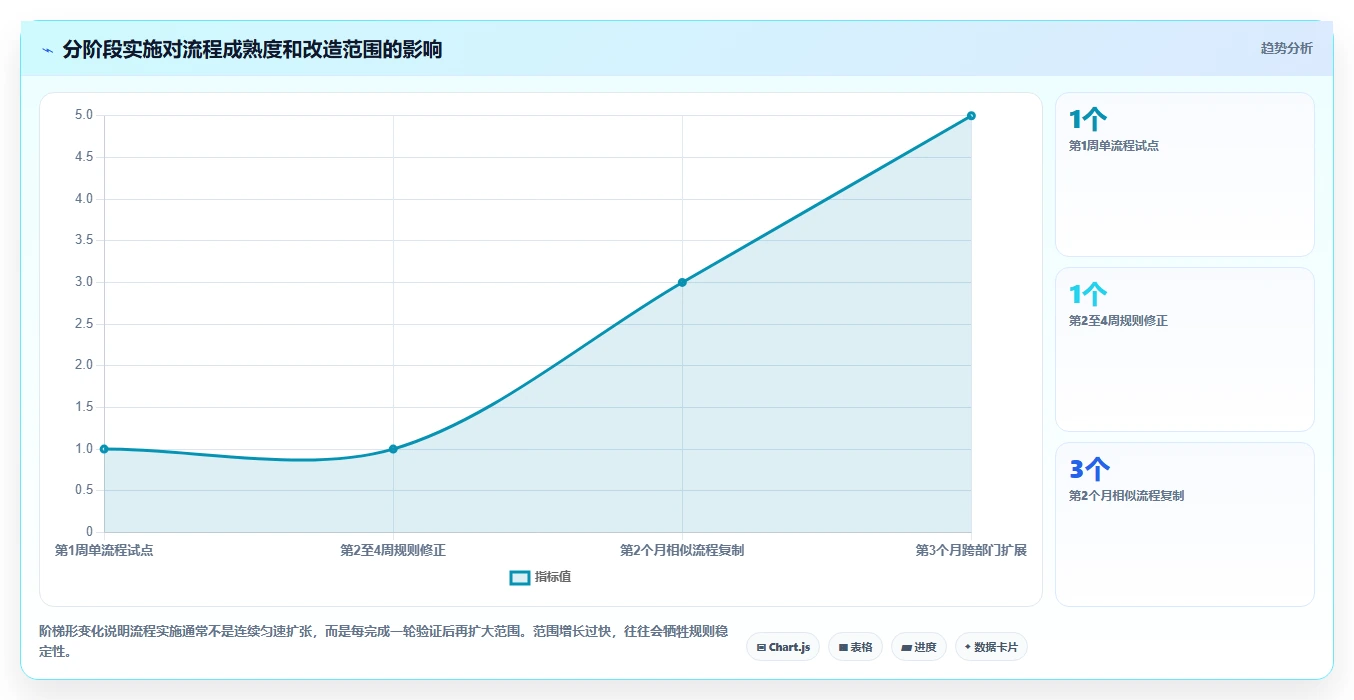This screenshot has width=1354, height=700.
Task: Click the 数据卡片 tag
Action: (991, 647)
